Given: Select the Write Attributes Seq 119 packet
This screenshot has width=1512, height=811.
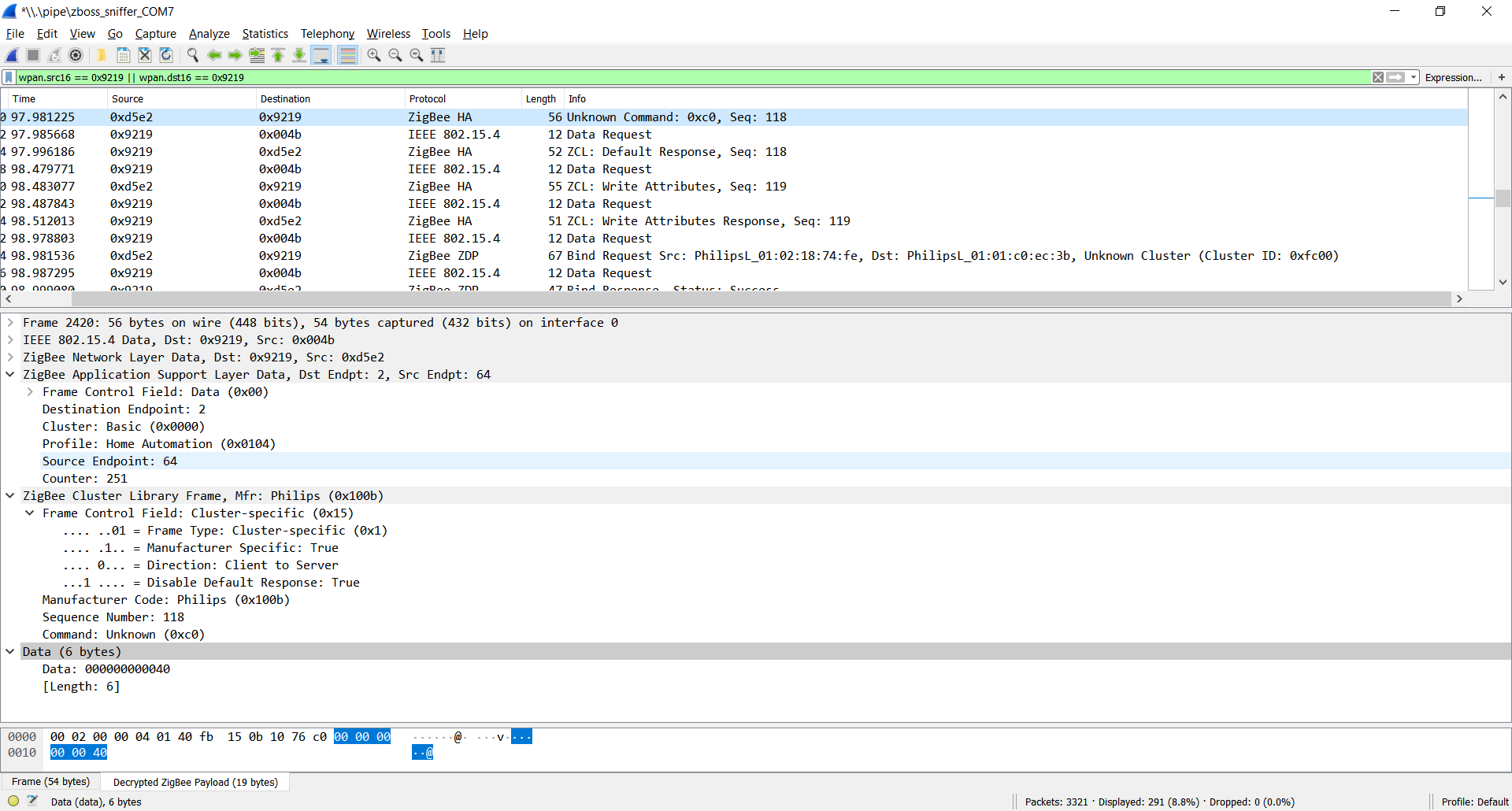Looking at the screenshot, I should (734, 187).
